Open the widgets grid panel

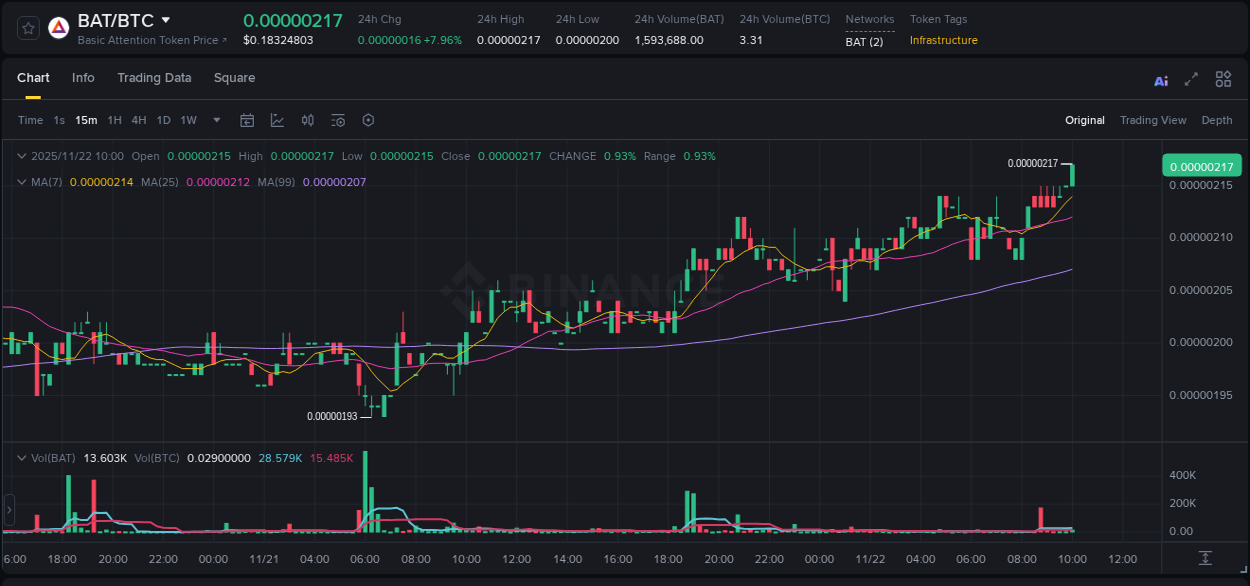(1223, 79)
